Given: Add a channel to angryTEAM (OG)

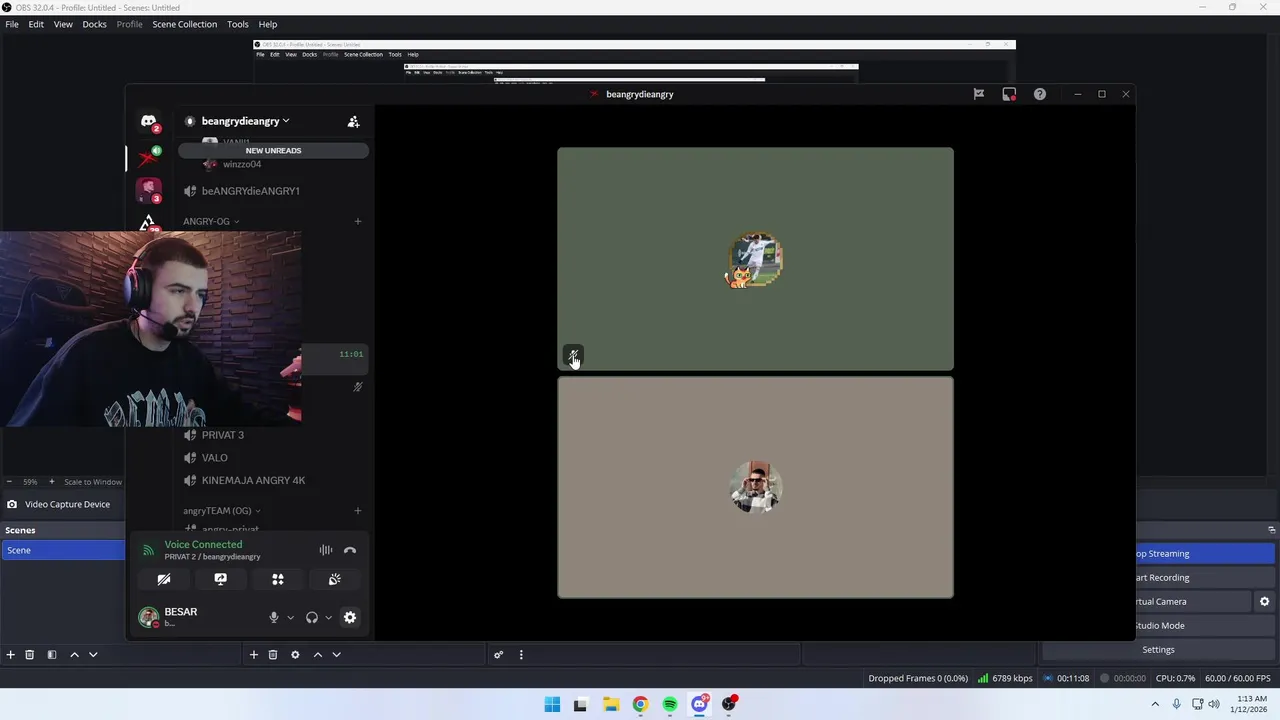Looking at the screenshot, I should 358,511.
